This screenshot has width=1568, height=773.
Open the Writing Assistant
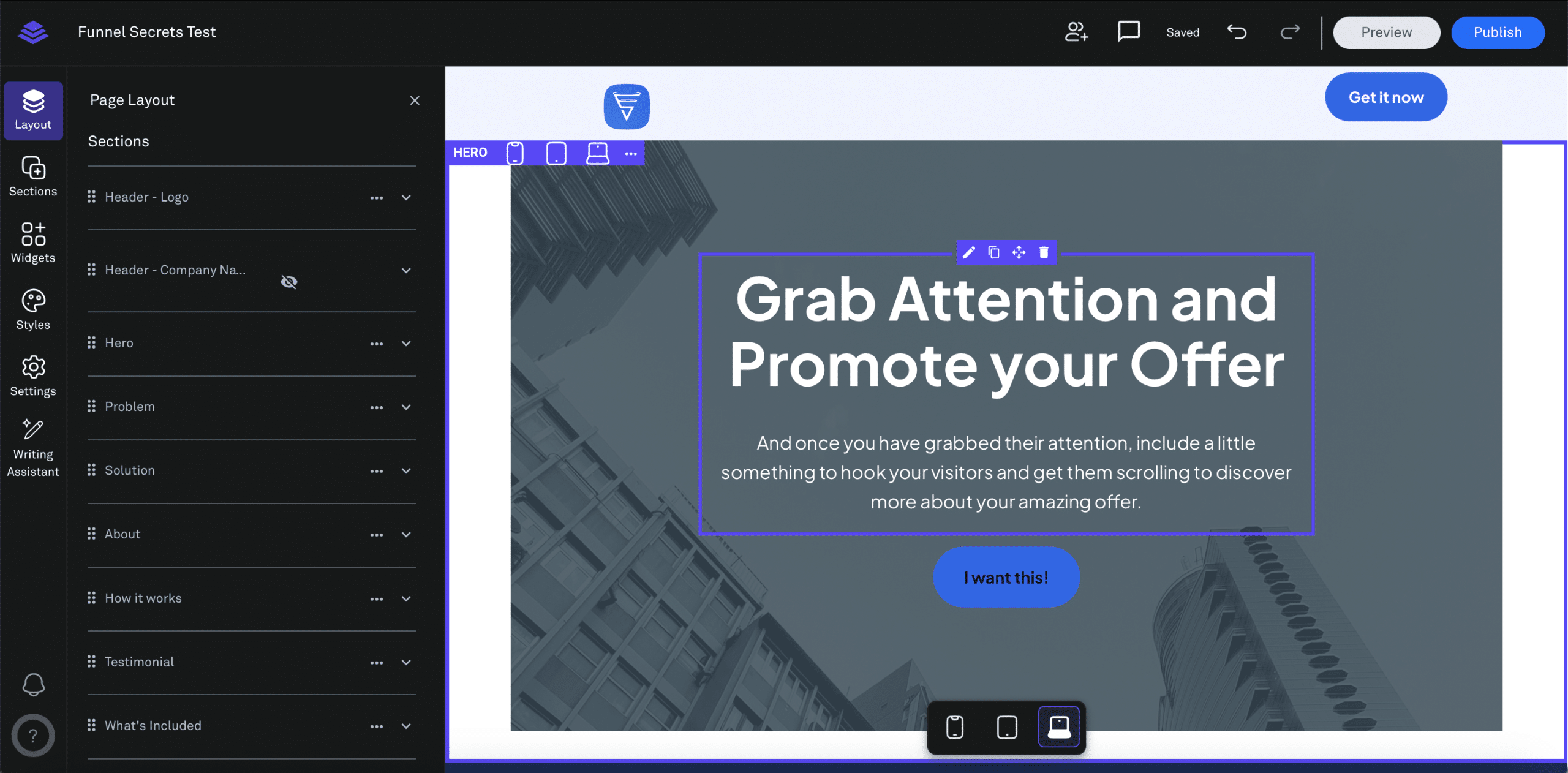pyautogui.click(x=33, y=448)
